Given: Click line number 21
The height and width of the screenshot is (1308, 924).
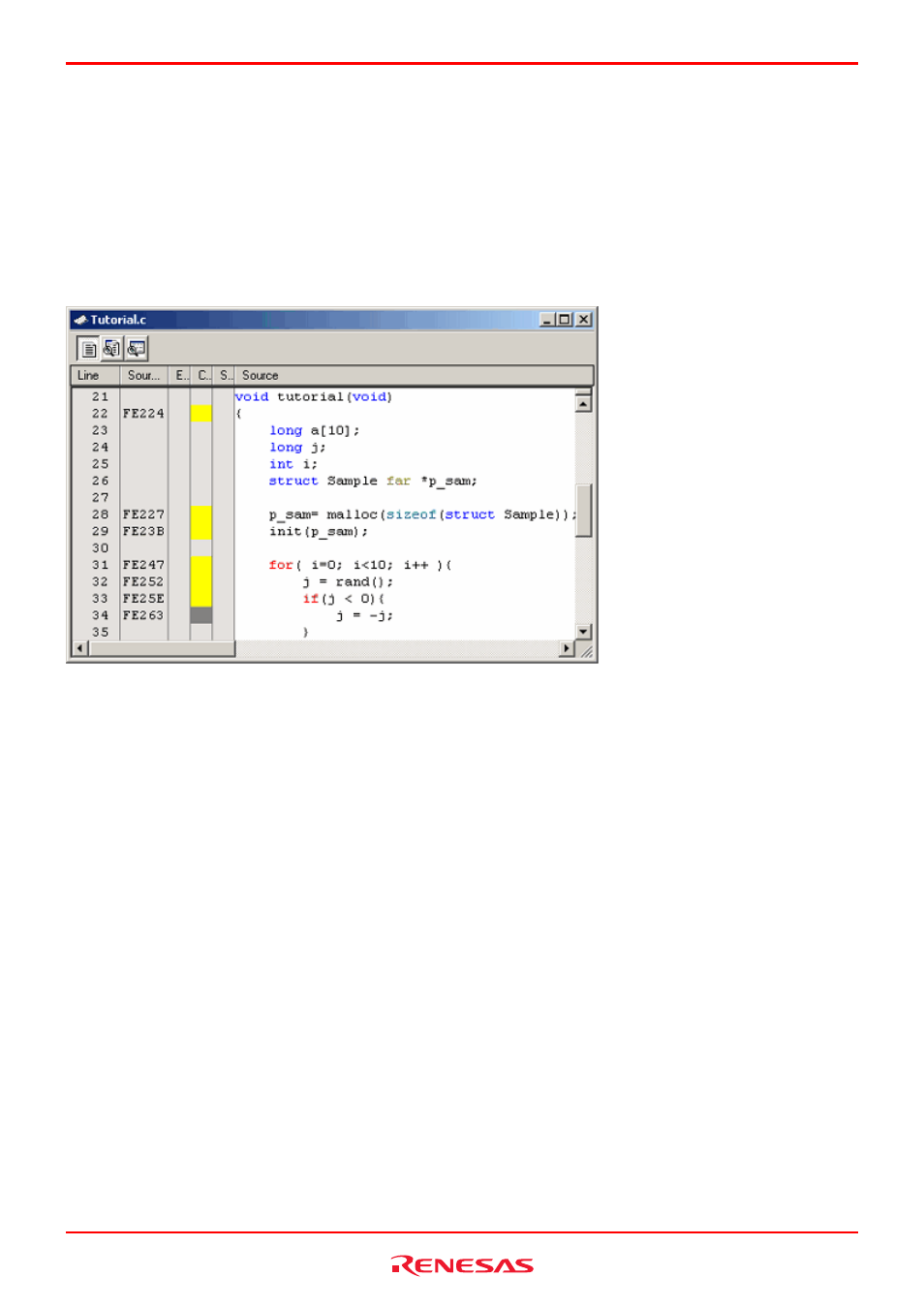Looking at the screenshot, I should pos(101,397).
